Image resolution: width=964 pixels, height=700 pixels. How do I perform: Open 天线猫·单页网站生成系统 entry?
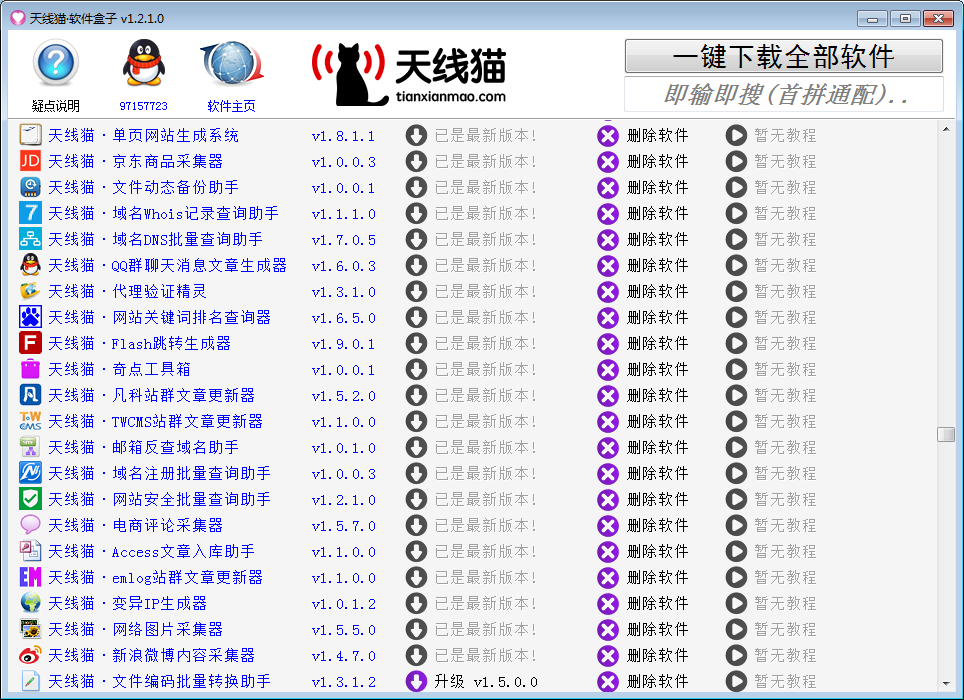point(143,135)
